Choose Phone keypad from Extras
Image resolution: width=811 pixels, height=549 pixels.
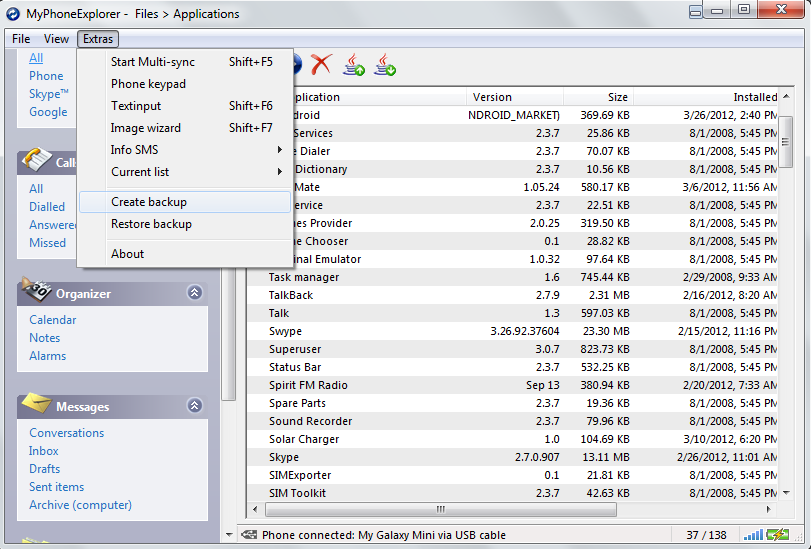185,84
